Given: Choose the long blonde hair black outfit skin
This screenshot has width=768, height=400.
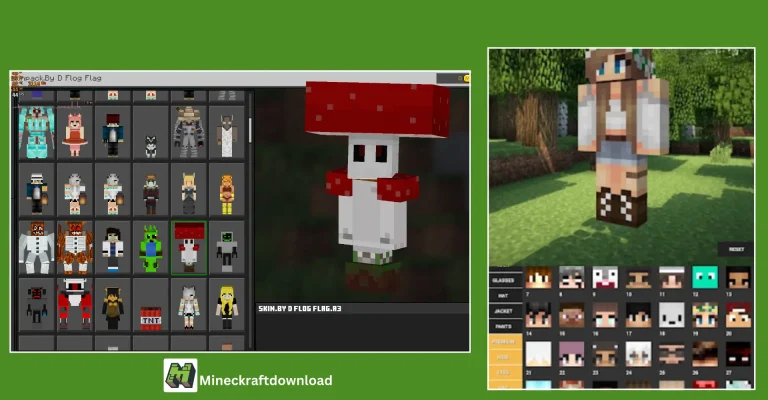Looking at the screenshot, I should click(227, 305).
